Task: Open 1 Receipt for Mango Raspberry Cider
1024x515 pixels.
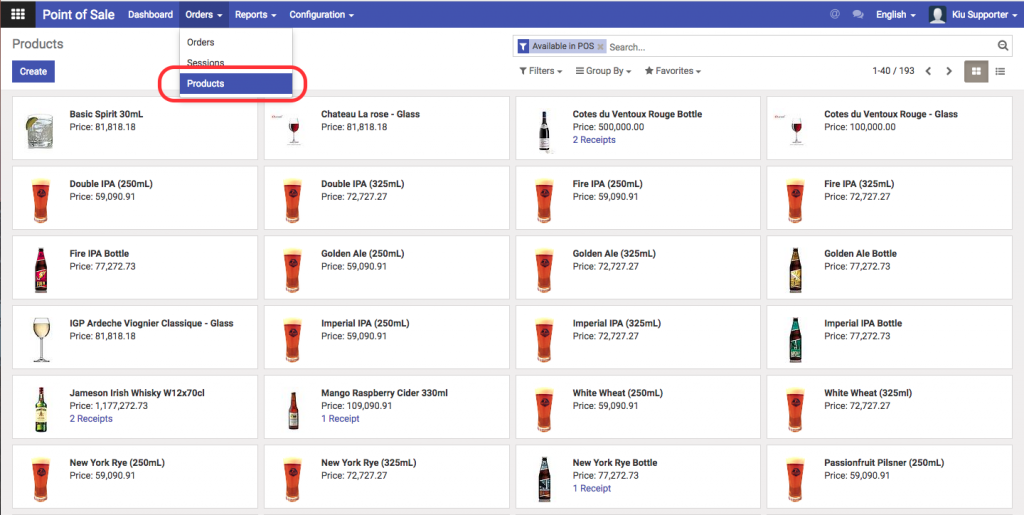Action: point(340,418)
